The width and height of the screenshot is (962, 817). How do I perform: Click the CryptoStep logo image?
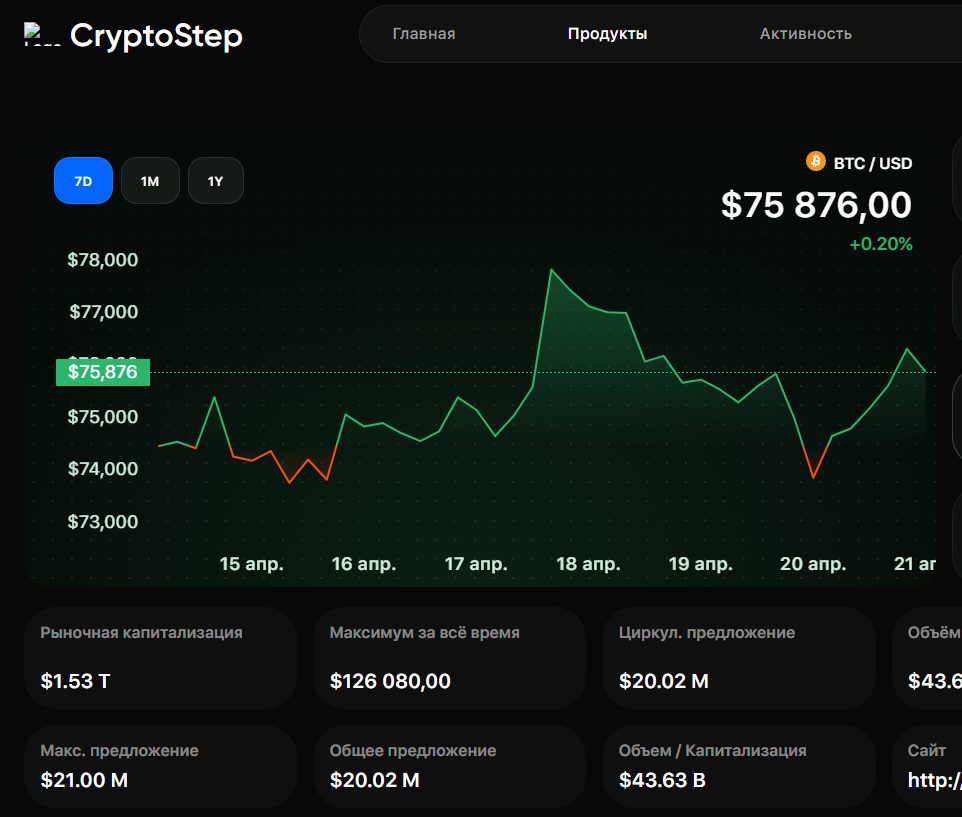click(x=42, y=35)
